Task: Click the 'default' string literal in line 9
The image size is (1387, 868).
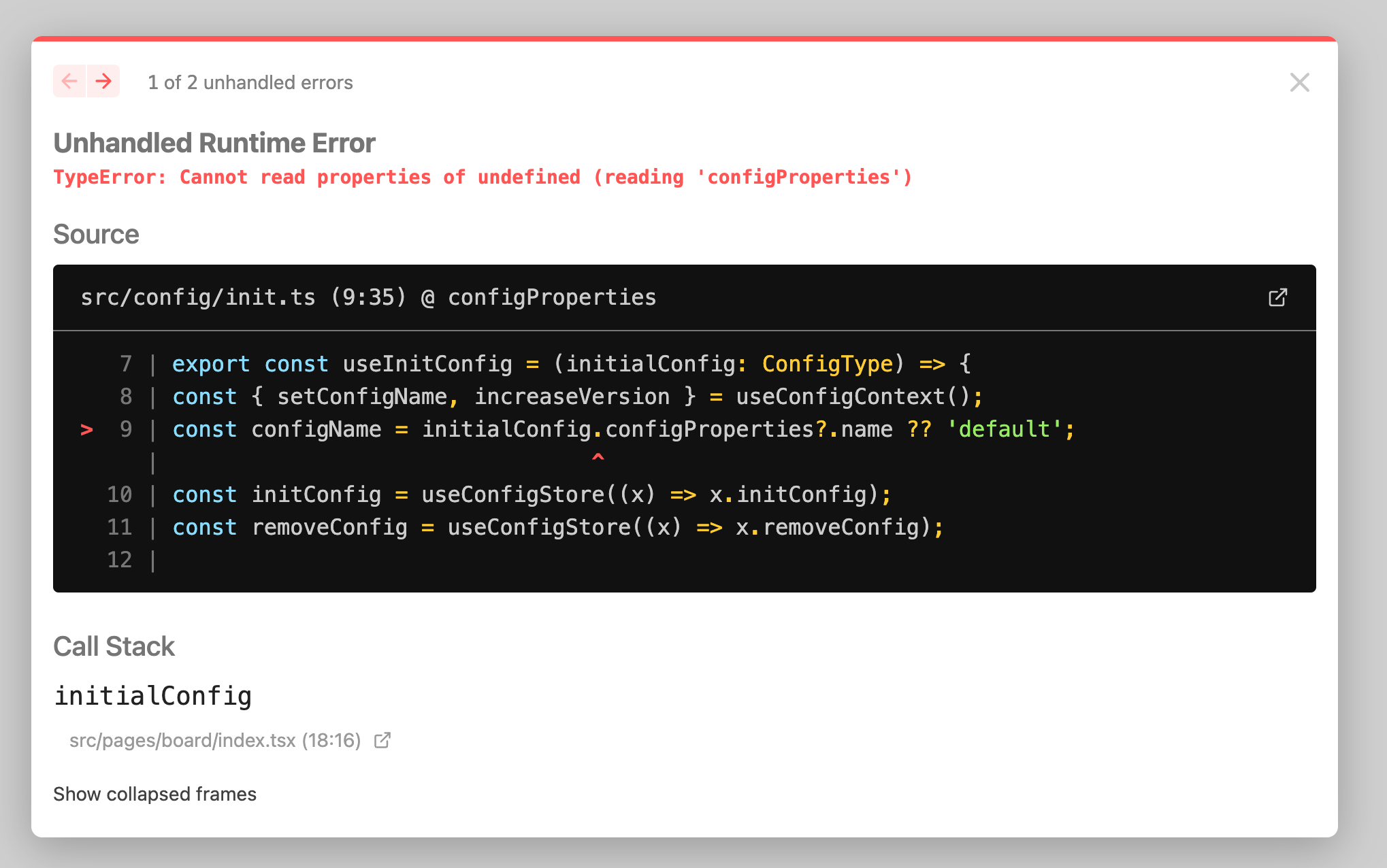Action: pyautogui.click(x=1004, y=429)
